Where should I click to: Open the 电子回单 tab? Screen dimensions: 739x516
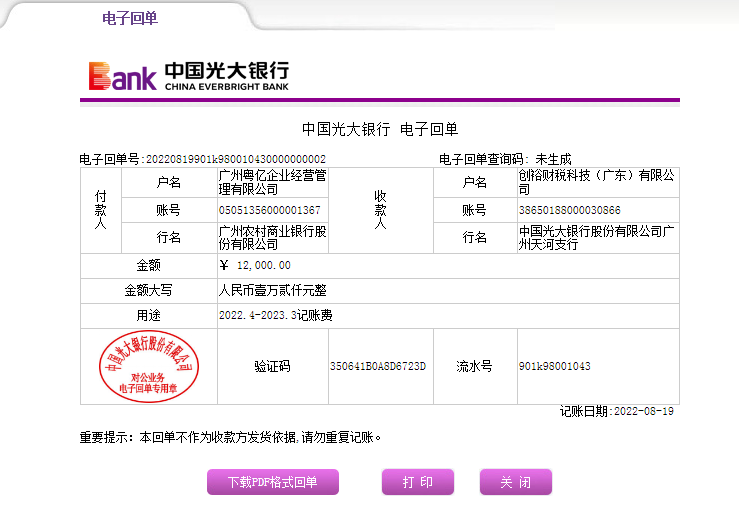coord(130,18)
